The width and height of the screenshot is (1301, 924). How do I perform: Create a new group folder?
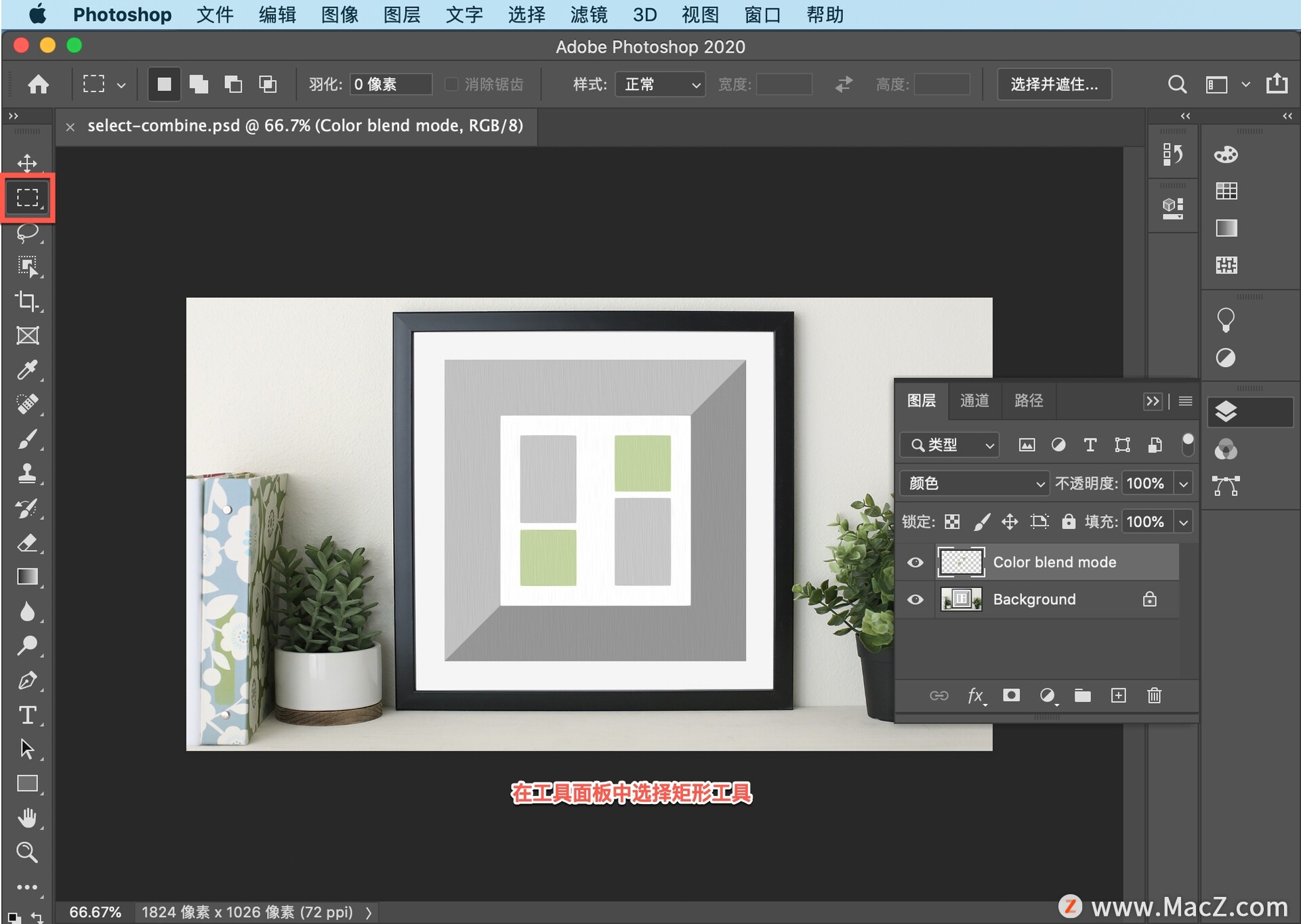click(x=1082, y=695)
